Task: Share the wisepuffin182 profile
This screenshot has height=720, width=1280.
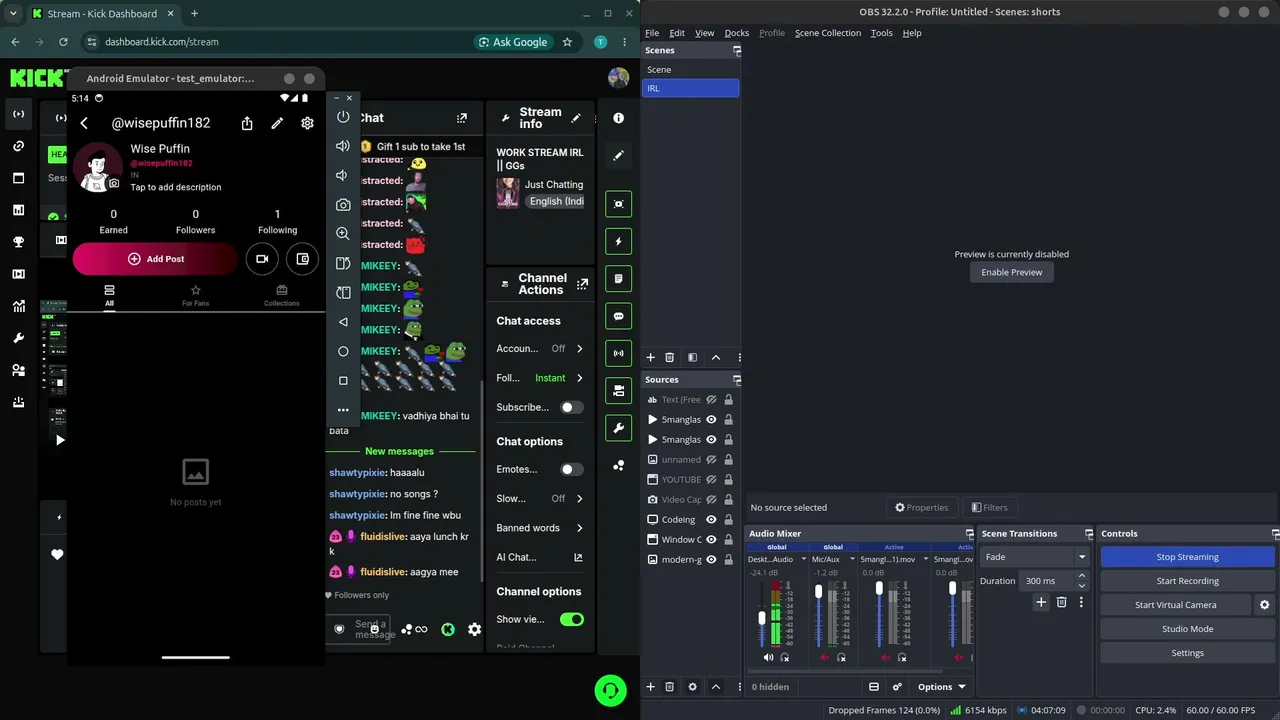Action: (x=247, y=123)
